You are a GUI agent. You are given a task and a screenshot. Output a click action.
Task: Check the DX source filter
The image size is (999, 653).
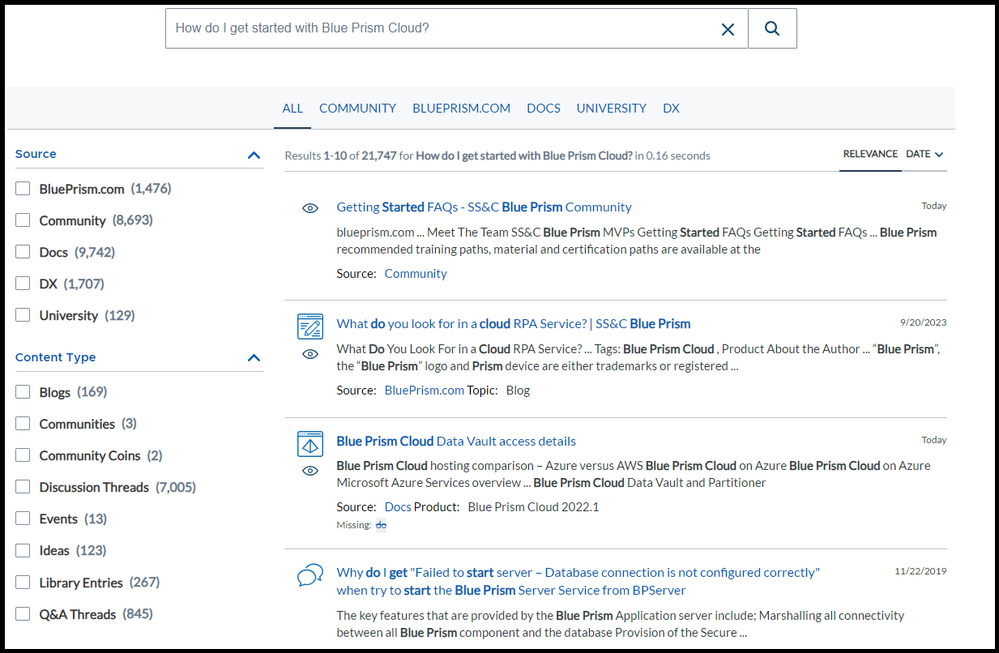pos(23,283)
